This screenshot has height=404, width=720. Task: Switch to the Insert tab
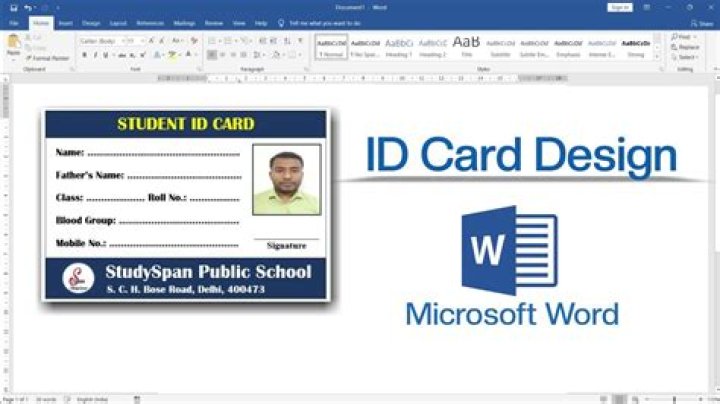[x=65, y=23]
